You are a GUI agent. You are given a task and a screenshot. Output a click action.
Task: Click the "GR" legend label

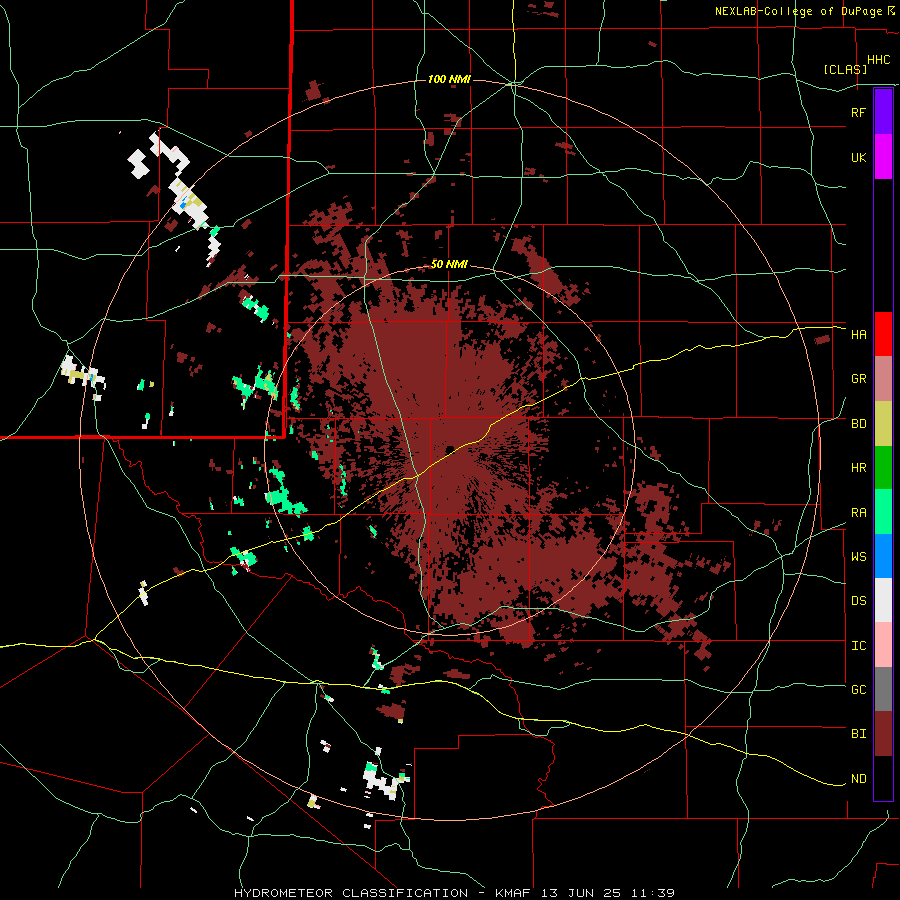pyautogui.click(x=858, y=379)
